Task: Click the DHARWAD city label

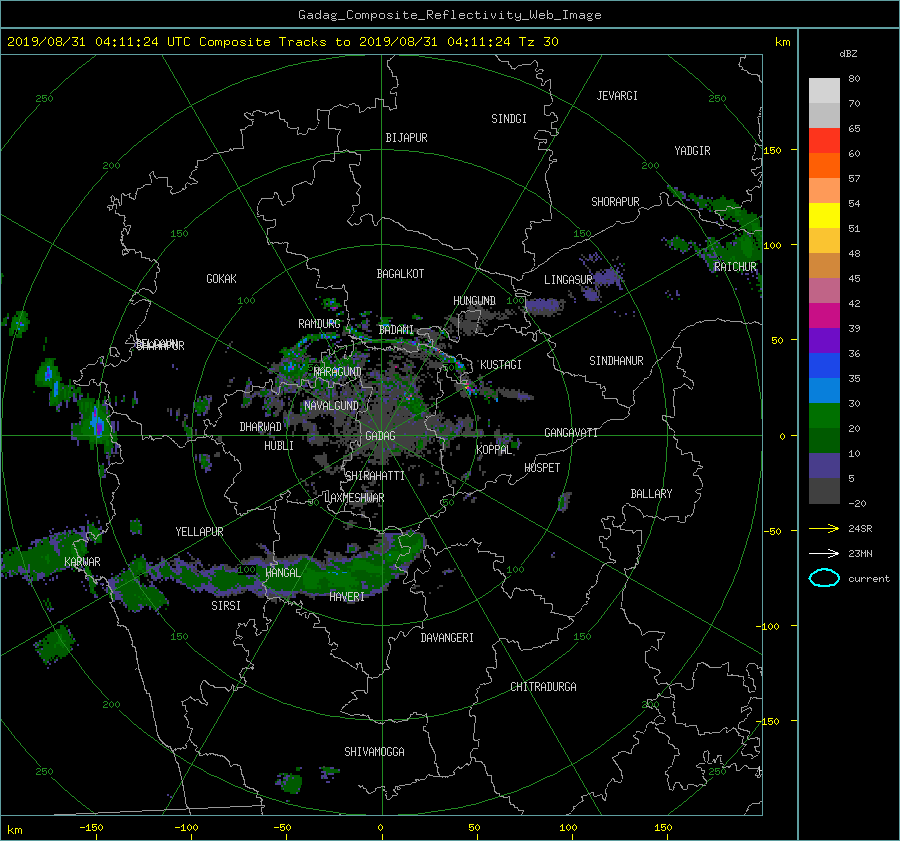Action: coord(260,427)
